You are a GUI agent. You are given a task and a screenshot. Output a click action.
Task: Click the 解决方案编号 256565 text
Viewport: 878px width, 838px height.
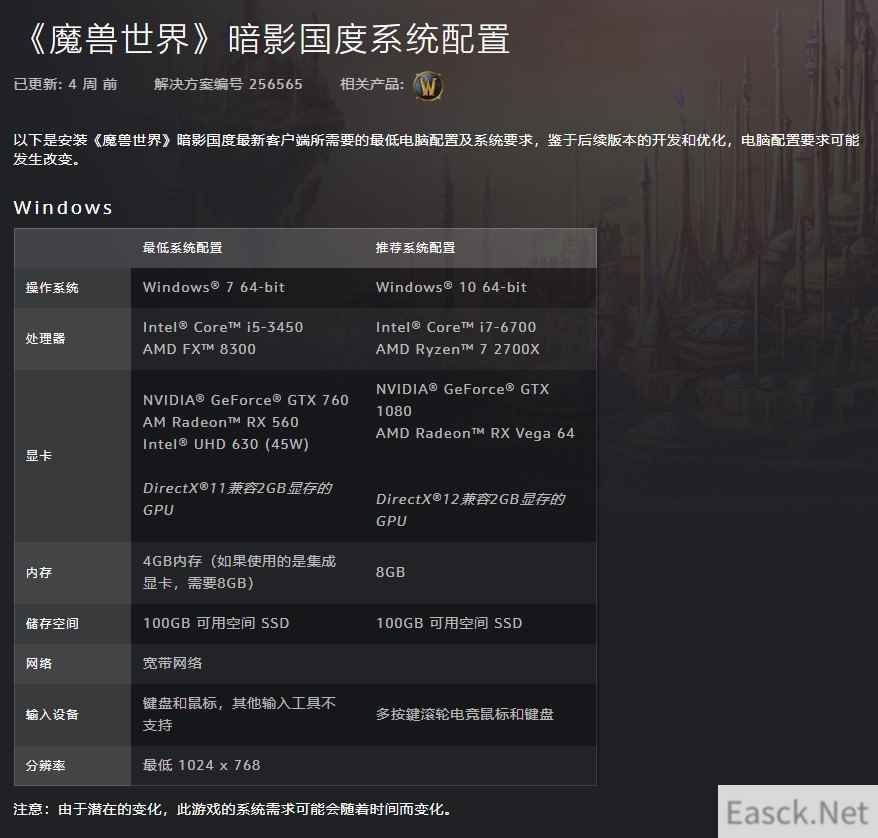click(228, 85)
